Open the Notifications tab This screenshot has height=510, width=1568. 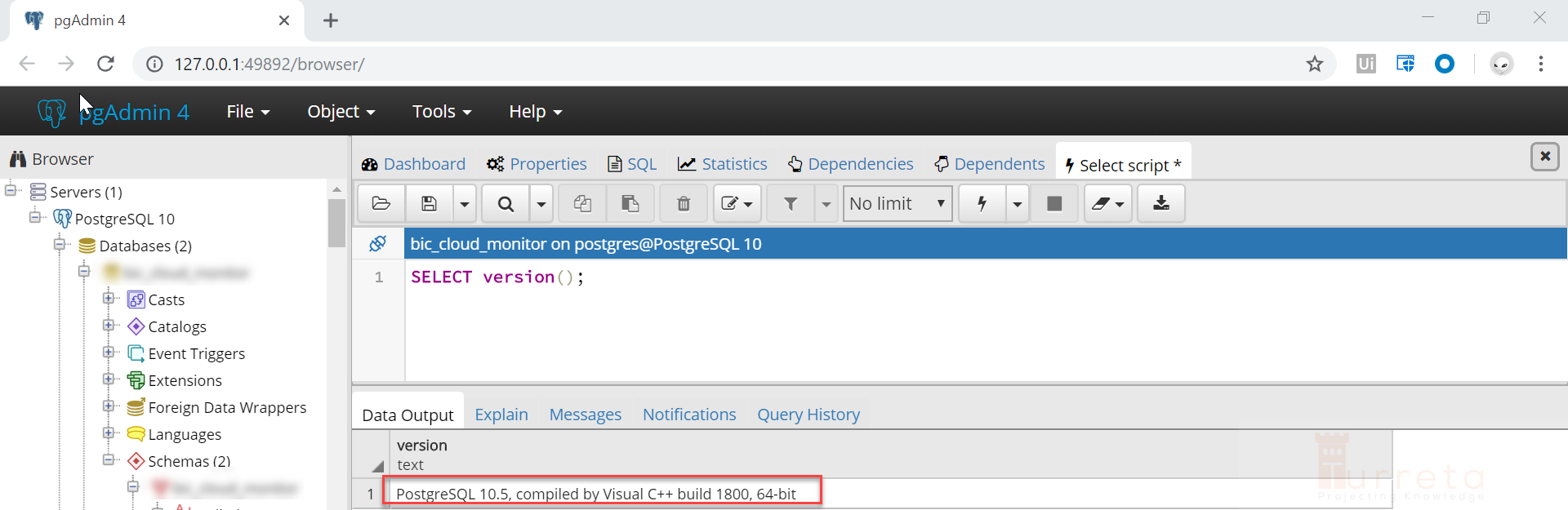(689, 415)
